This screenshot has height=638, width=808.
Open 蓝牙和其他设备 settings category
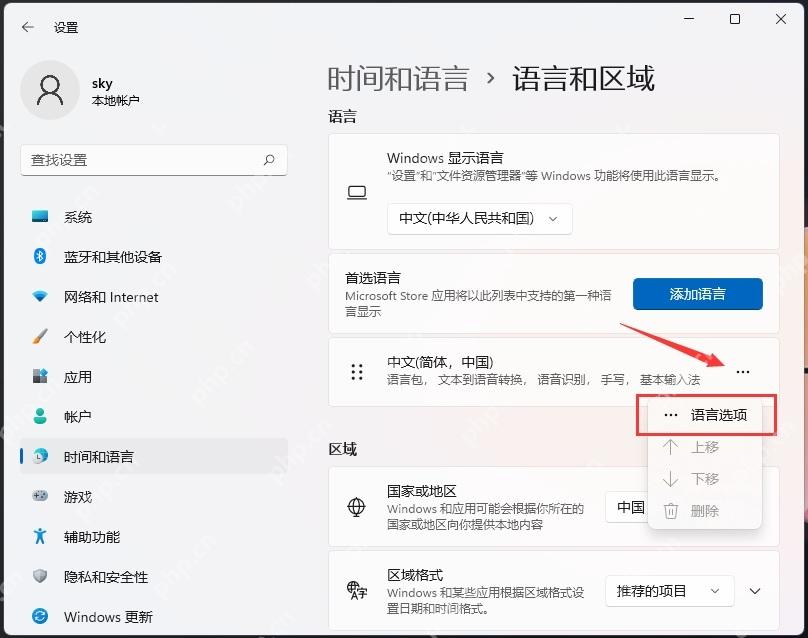coord(154,257)
